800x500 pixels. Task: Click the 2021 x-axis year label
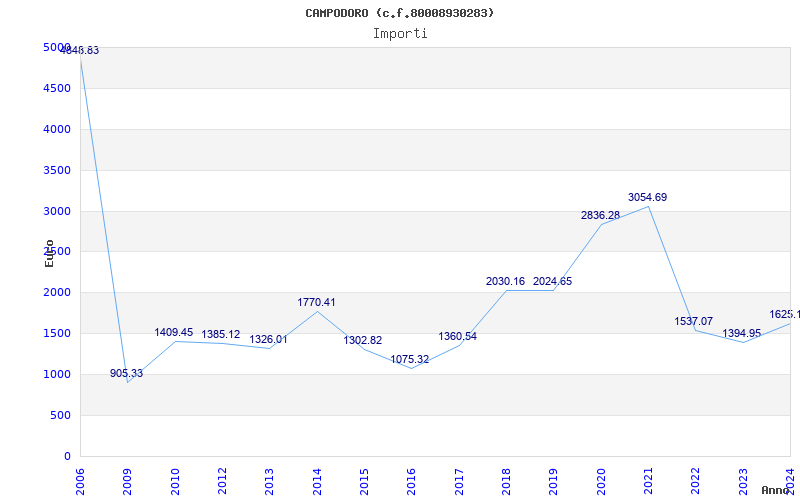coord(648,481)
